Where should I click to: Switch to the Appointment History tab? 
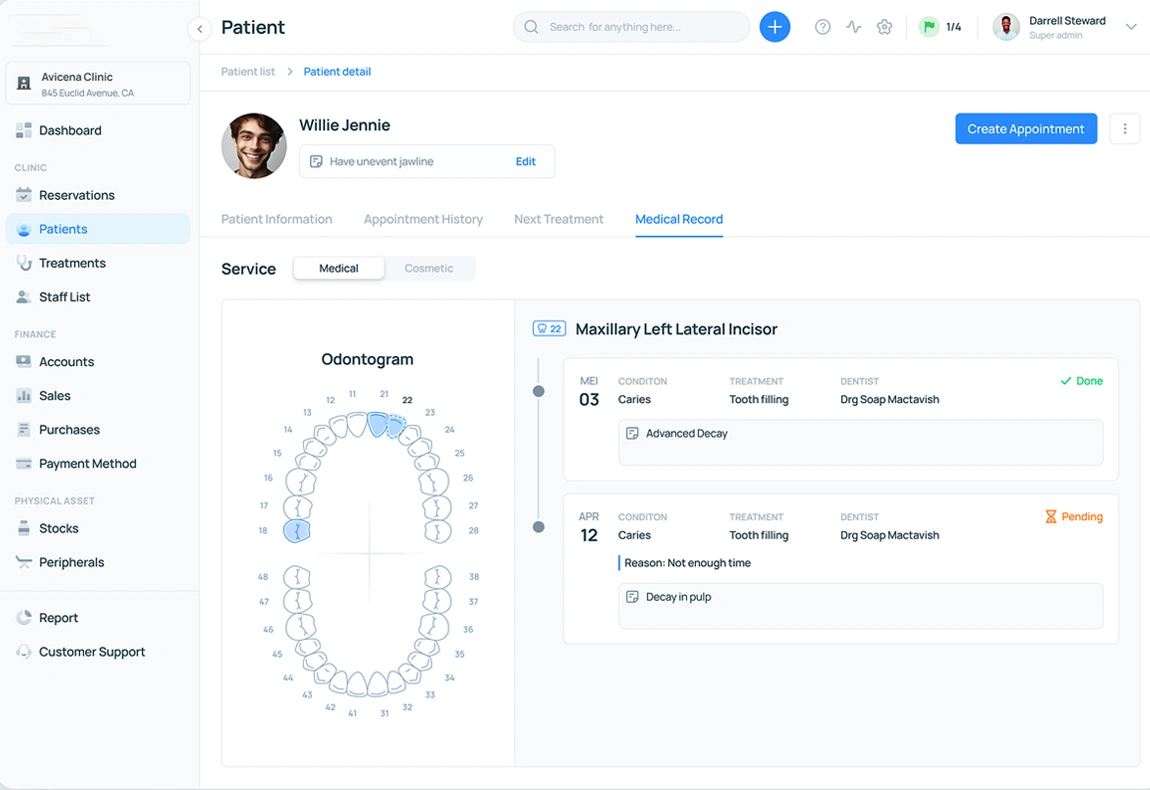tap(423, 219)
